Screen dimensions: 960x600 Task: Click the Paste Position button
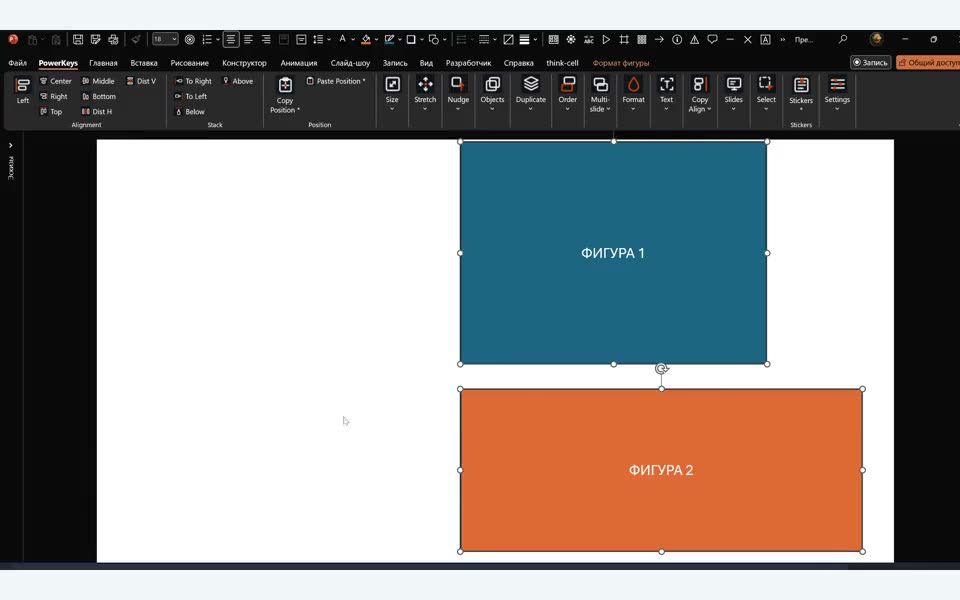click(x=336, y=81)
